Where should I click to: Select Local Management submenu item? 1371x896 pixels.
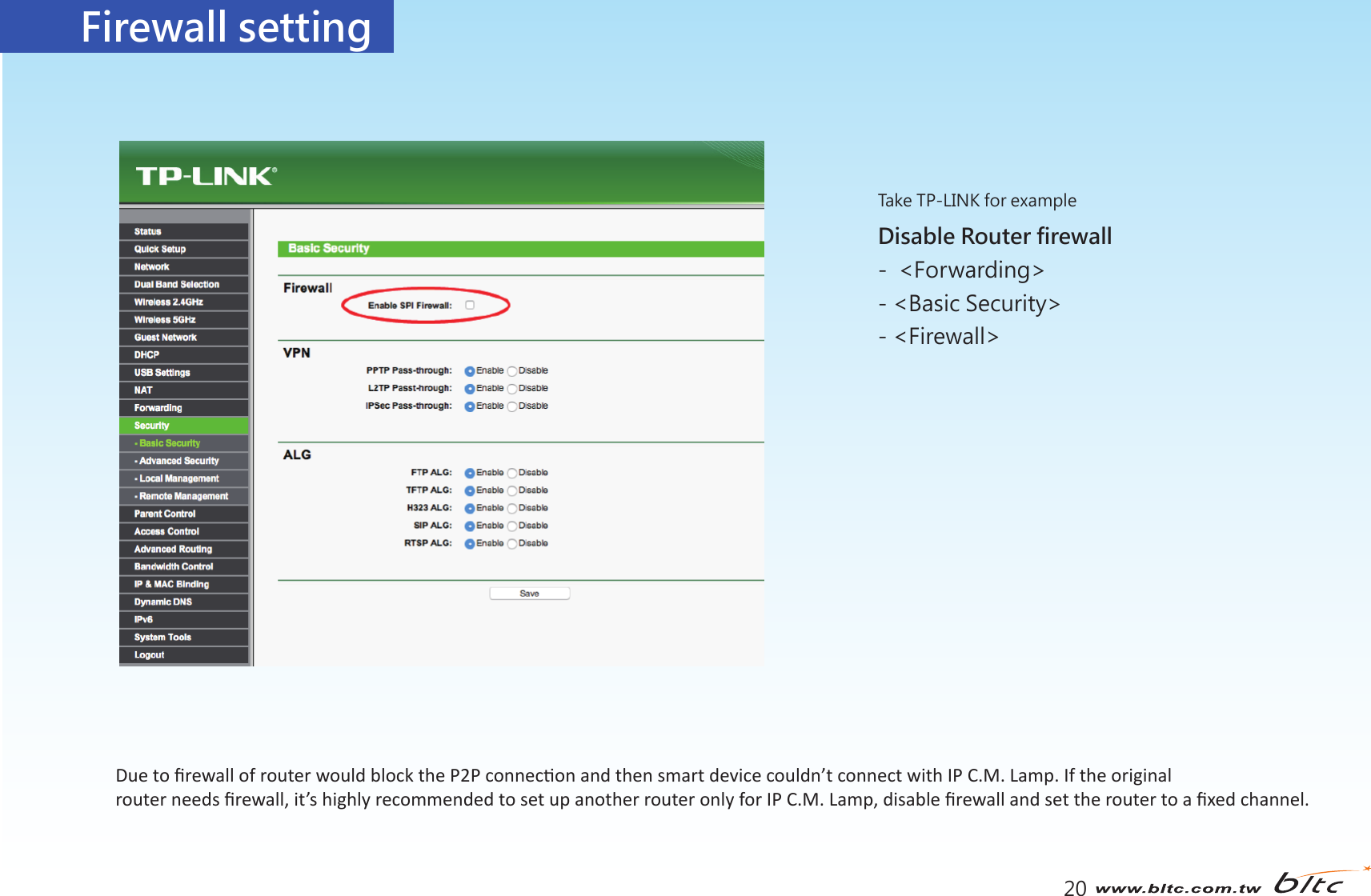click(x=184, y=478)
